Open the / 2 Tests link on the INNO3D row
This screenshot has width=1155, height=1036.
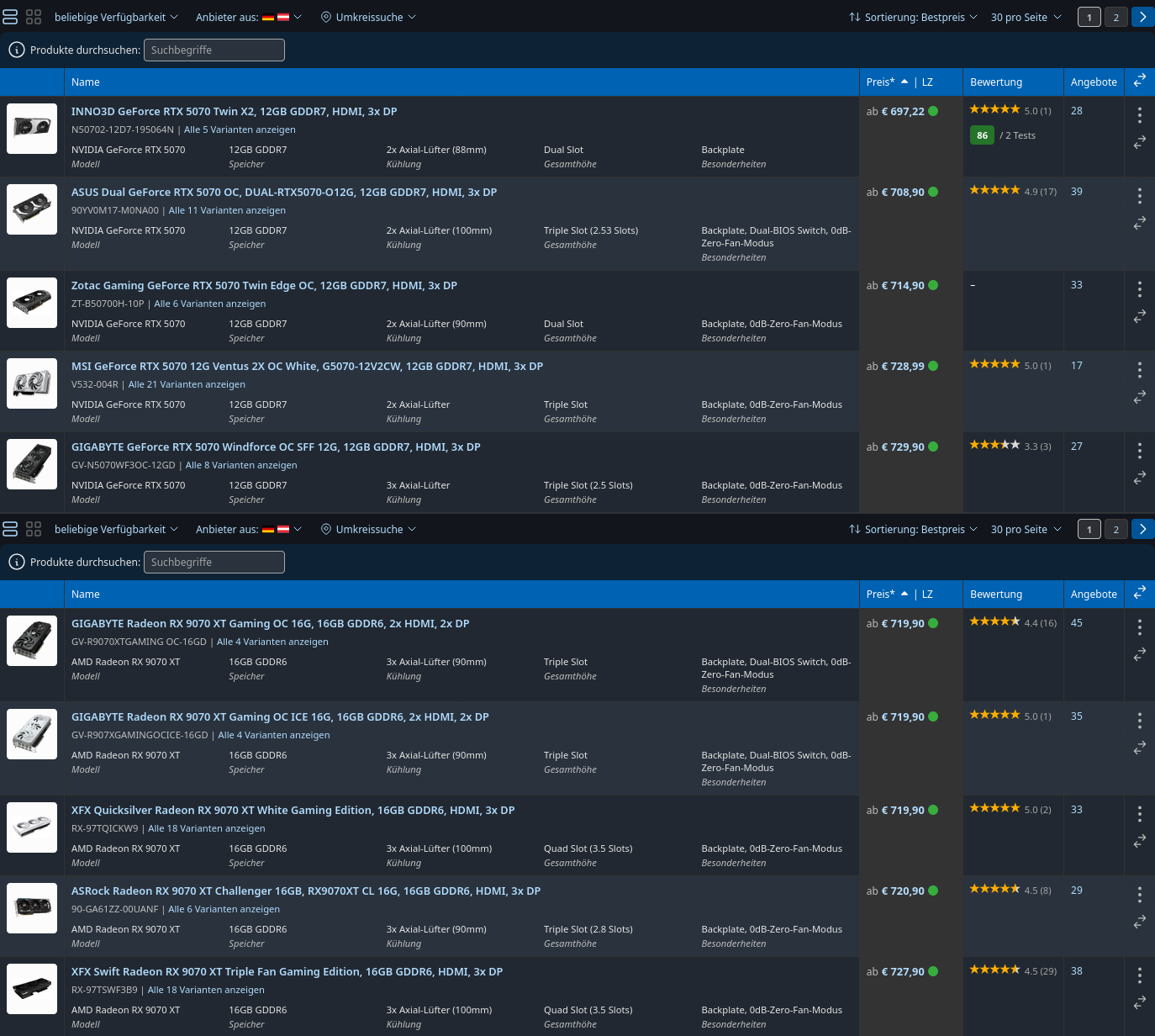1017,135
